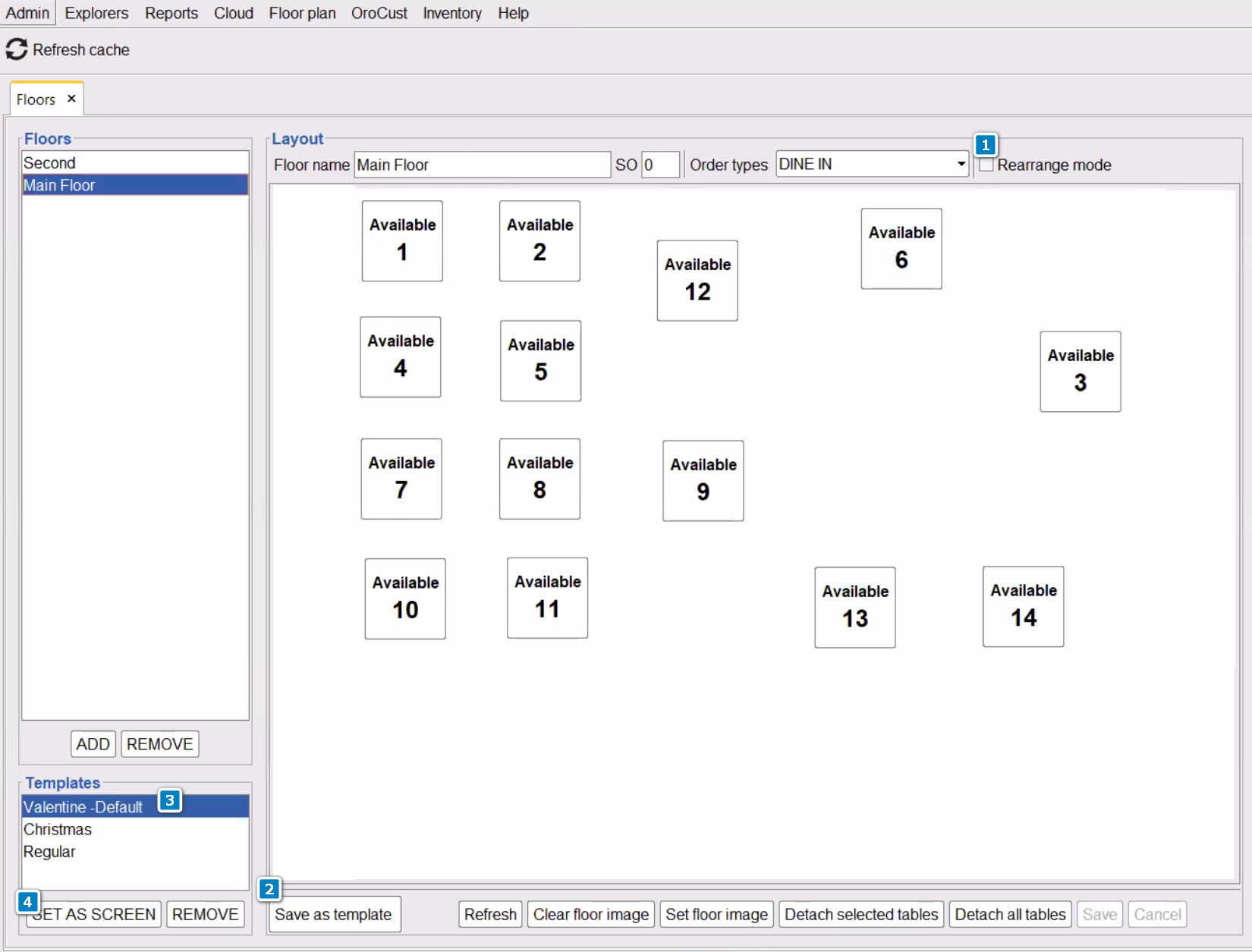Image resolution: width=1252 pixels, height=952 pixels.
Task: Select table 6 on the layout
Action: (901, 249)
